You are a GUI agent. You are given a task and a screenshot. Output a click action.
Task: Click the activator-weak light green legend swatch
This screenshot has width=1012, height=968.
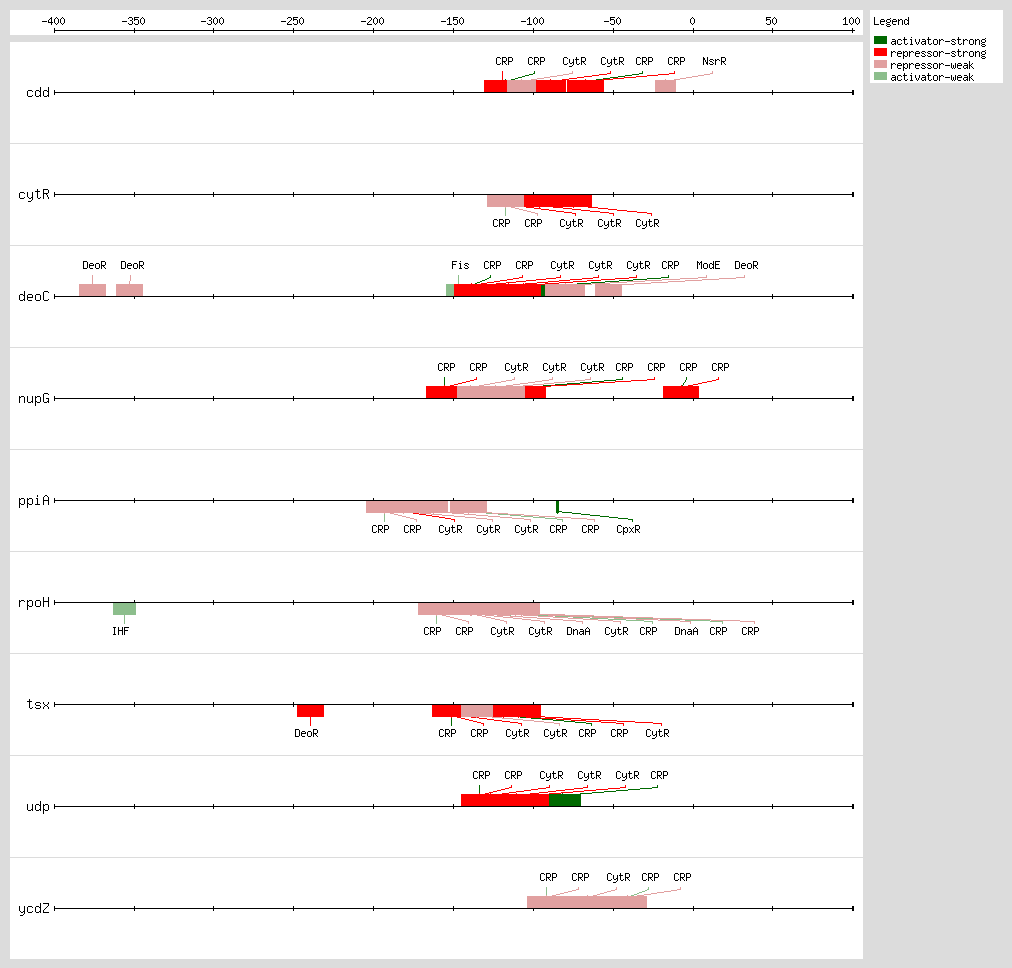[x=880, y=76]
